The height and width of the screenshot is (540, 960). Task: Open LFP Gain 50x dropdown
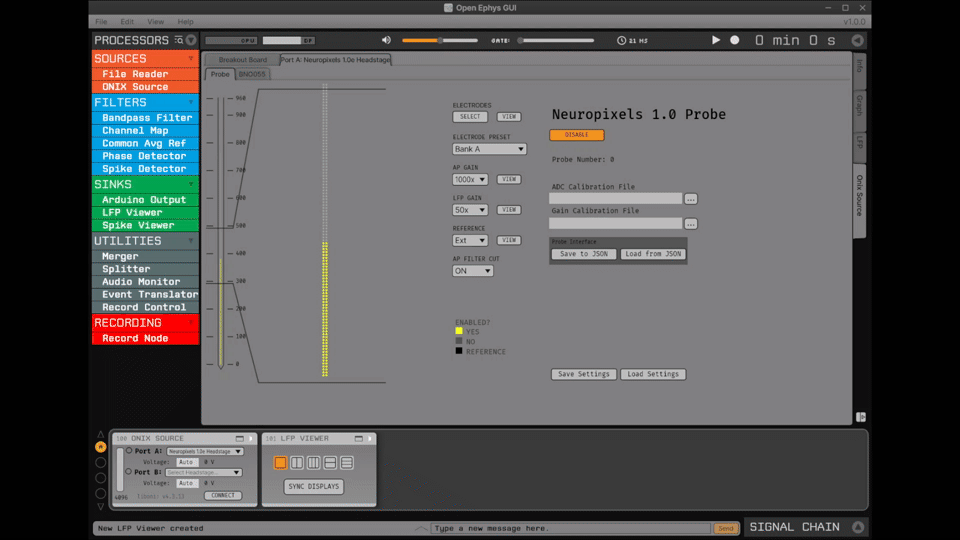point(470,210)
